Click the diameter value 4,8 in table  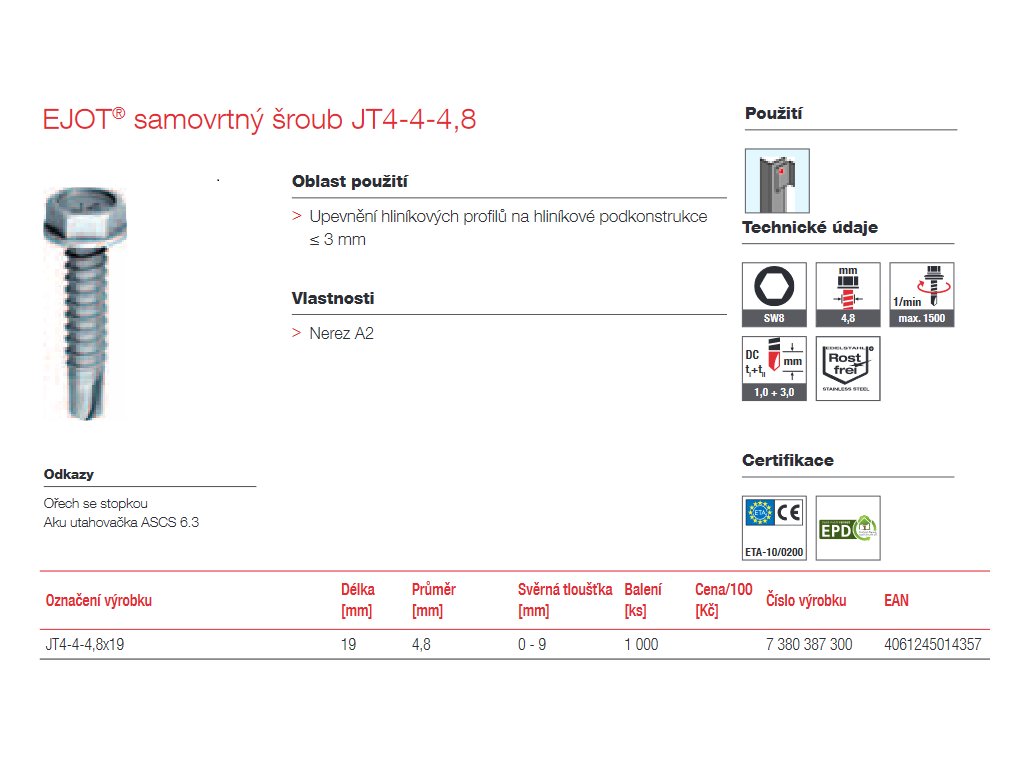tap(421, 645)
